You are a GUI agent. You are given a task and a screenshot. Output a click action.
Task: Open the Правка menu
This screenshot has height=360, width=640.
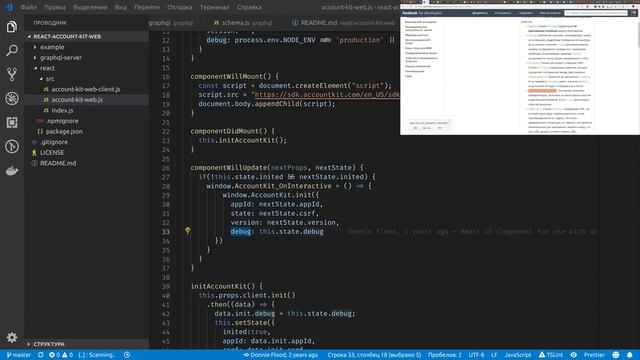[55, 7]
